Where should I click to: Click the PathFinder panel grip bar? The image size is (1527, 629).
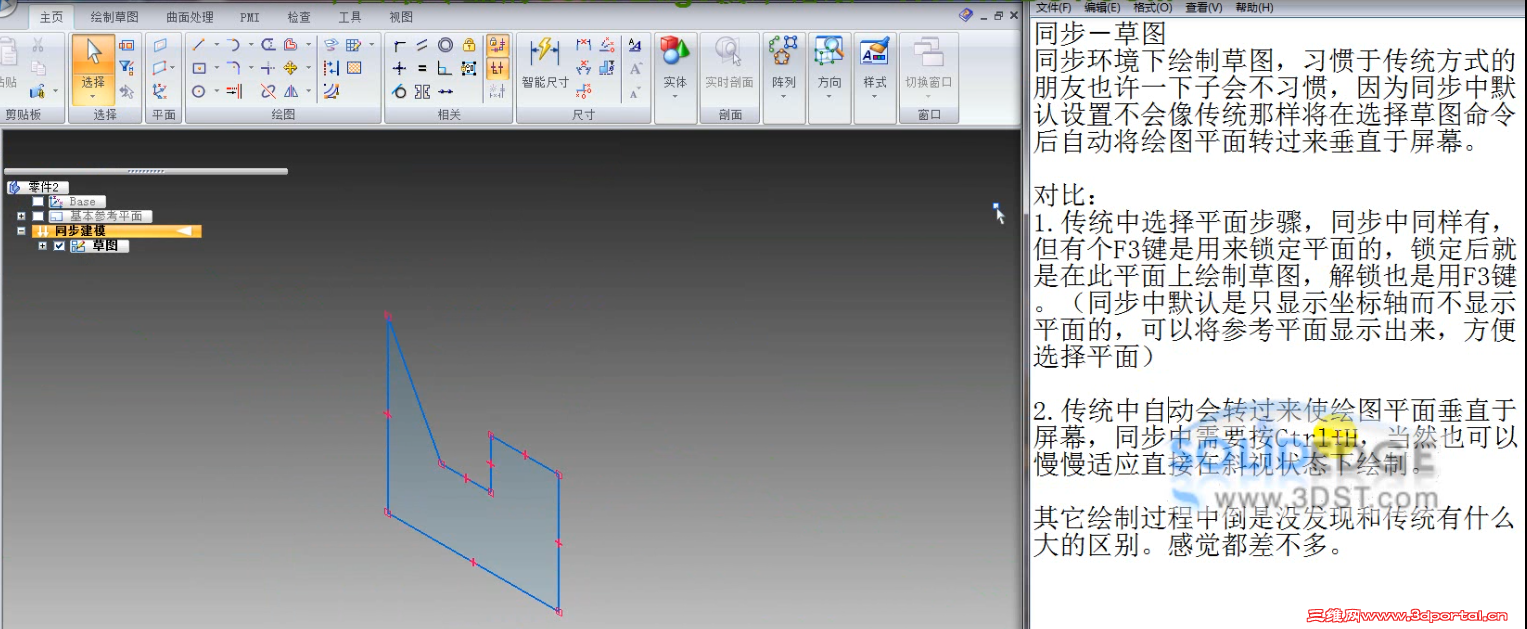pos(146,171)
